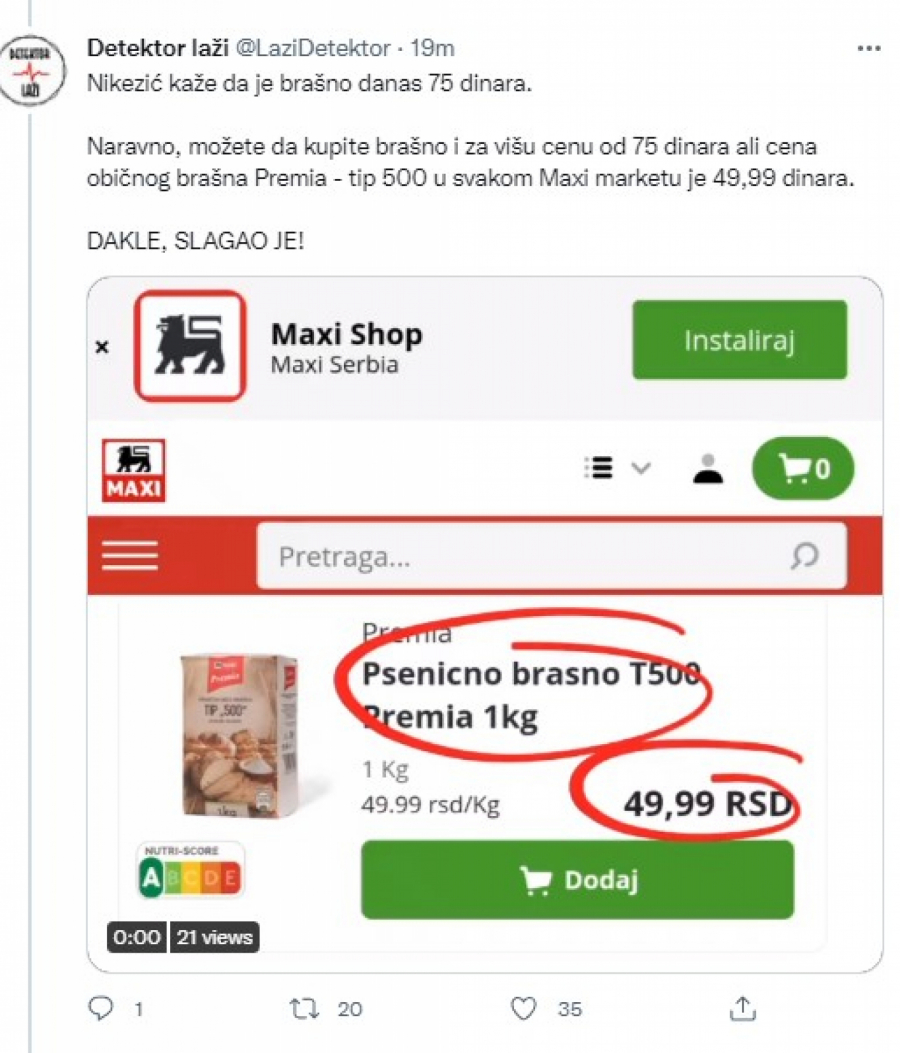Image resolution: width=900 pixels, height=1053 pixels.
Task: Expand the list view chevron dropdown
Action: point(641,467)
